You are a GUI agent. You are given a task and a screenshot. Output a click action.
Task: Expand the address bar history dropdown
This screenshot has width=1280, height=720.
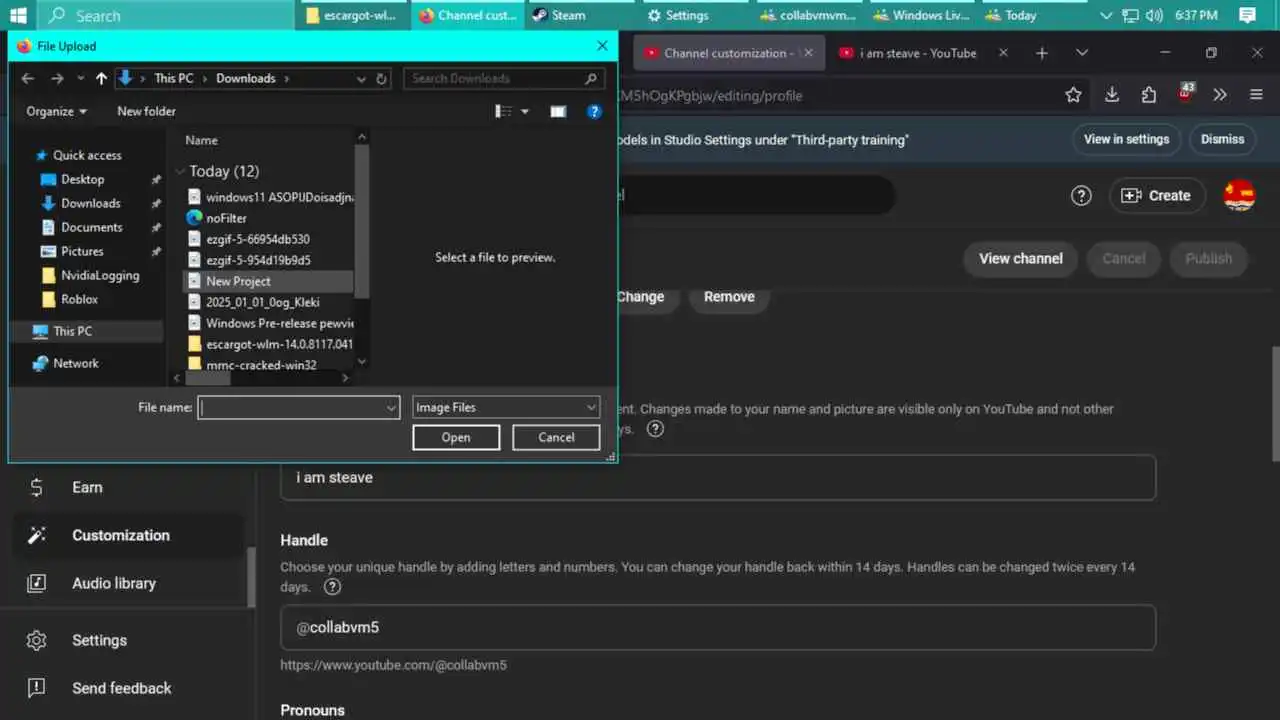click(361, 78)
